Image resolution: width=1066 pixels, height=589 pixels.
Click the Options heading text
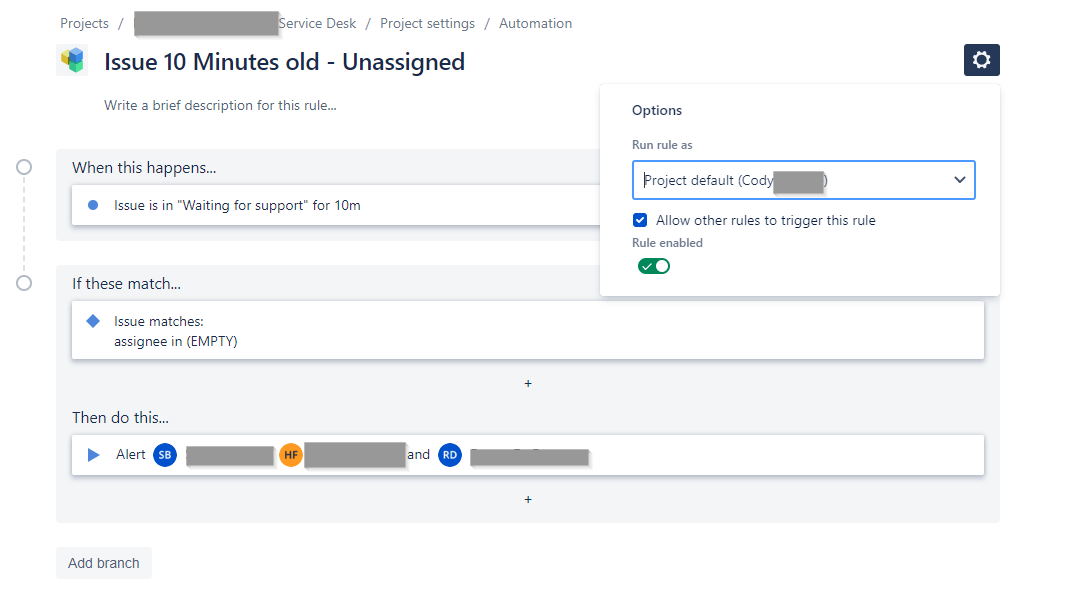657,110
